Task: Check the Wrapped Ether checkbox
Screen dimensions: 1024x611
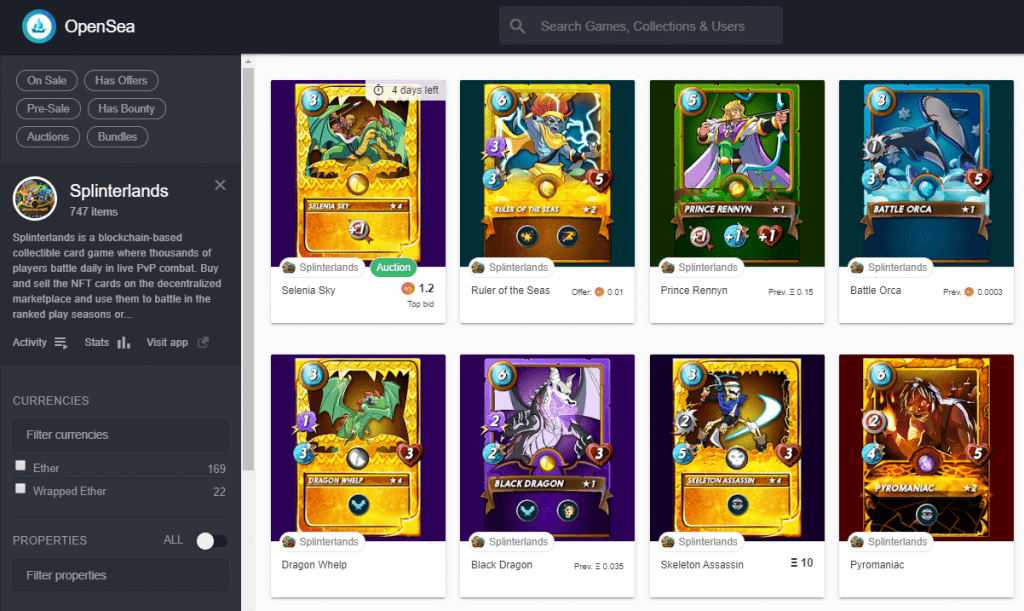Action: 20,488
